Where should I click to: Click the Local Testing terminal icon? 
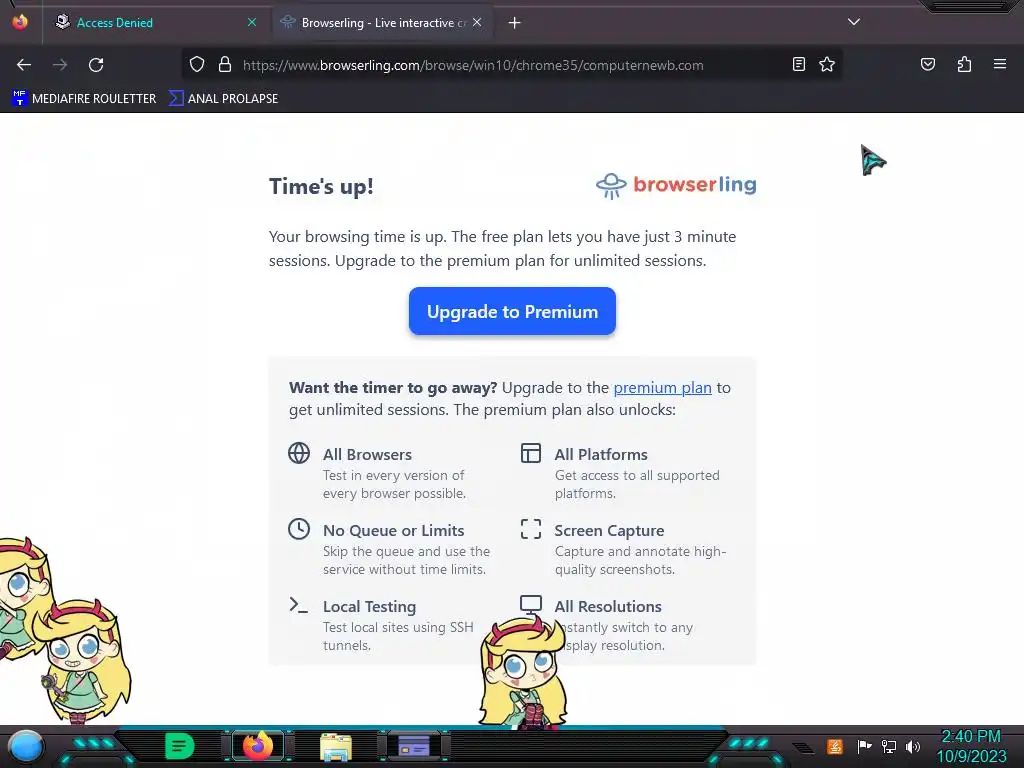coord(298,605)
